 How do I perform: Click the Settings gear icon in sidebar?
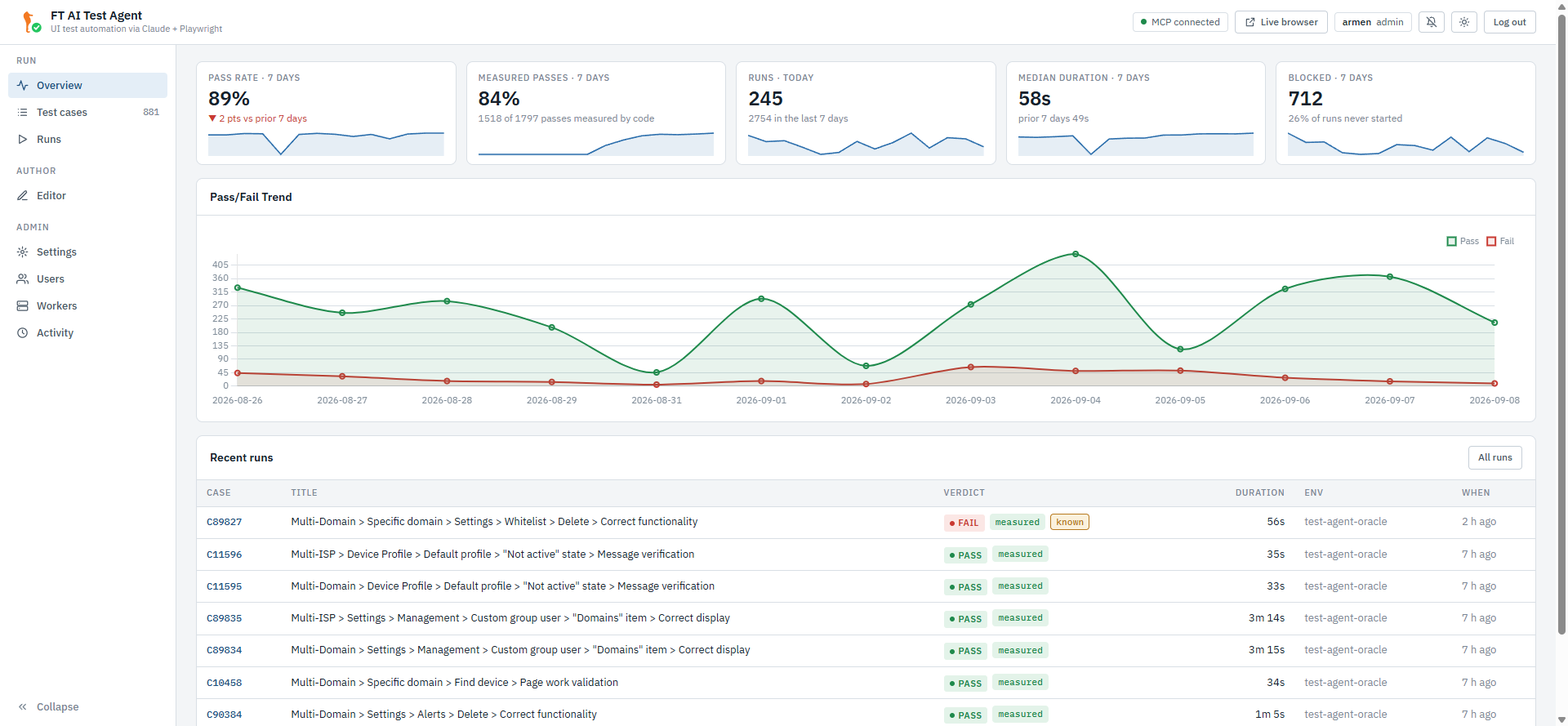23,252
